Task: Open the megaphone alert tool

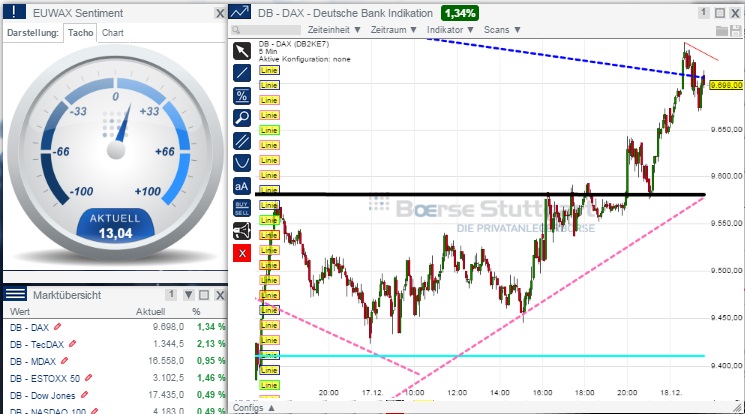Action: [x=242, y=230]
